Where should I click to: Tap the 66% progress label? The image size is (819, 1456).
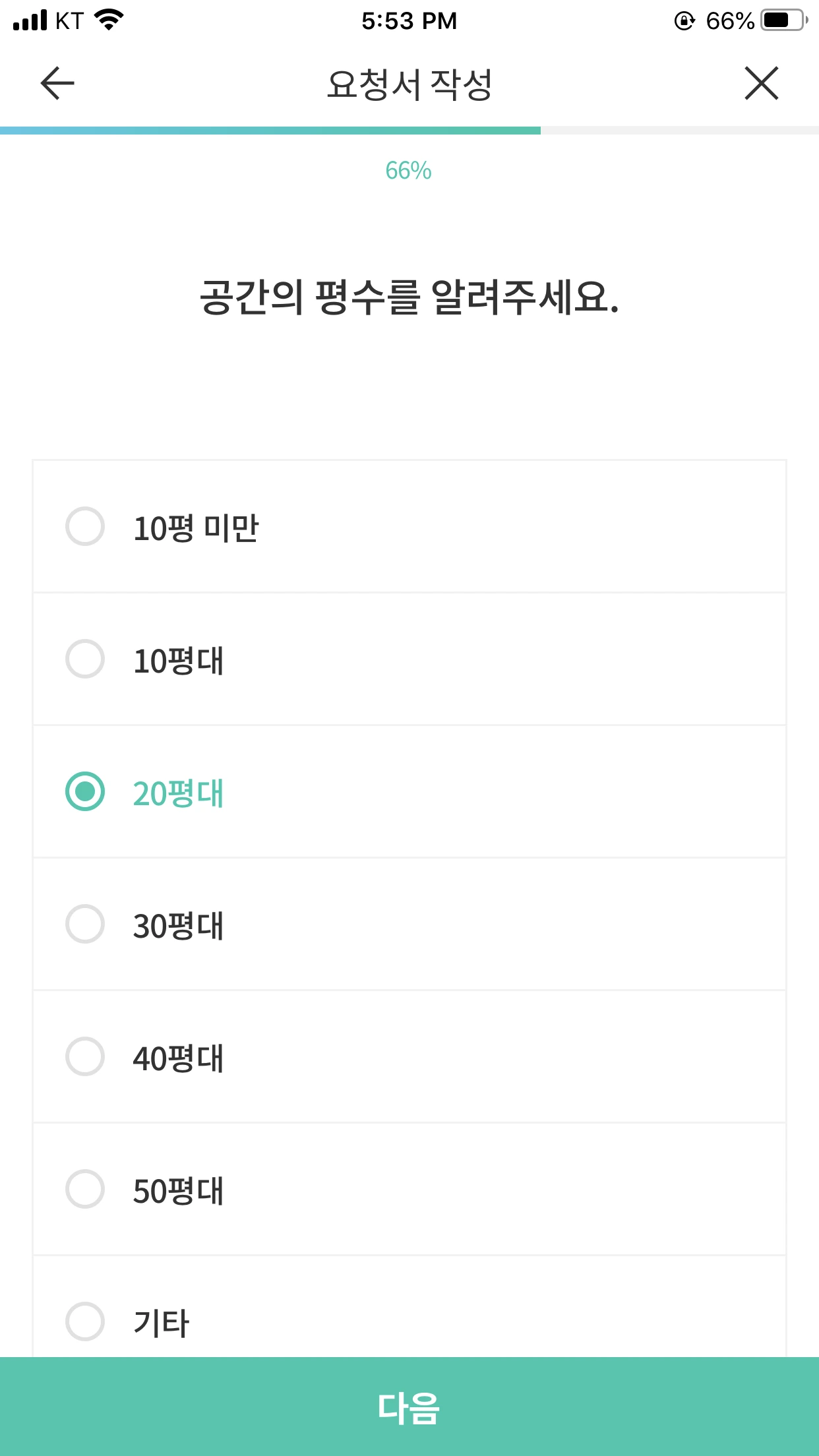[x=409, y=171]
